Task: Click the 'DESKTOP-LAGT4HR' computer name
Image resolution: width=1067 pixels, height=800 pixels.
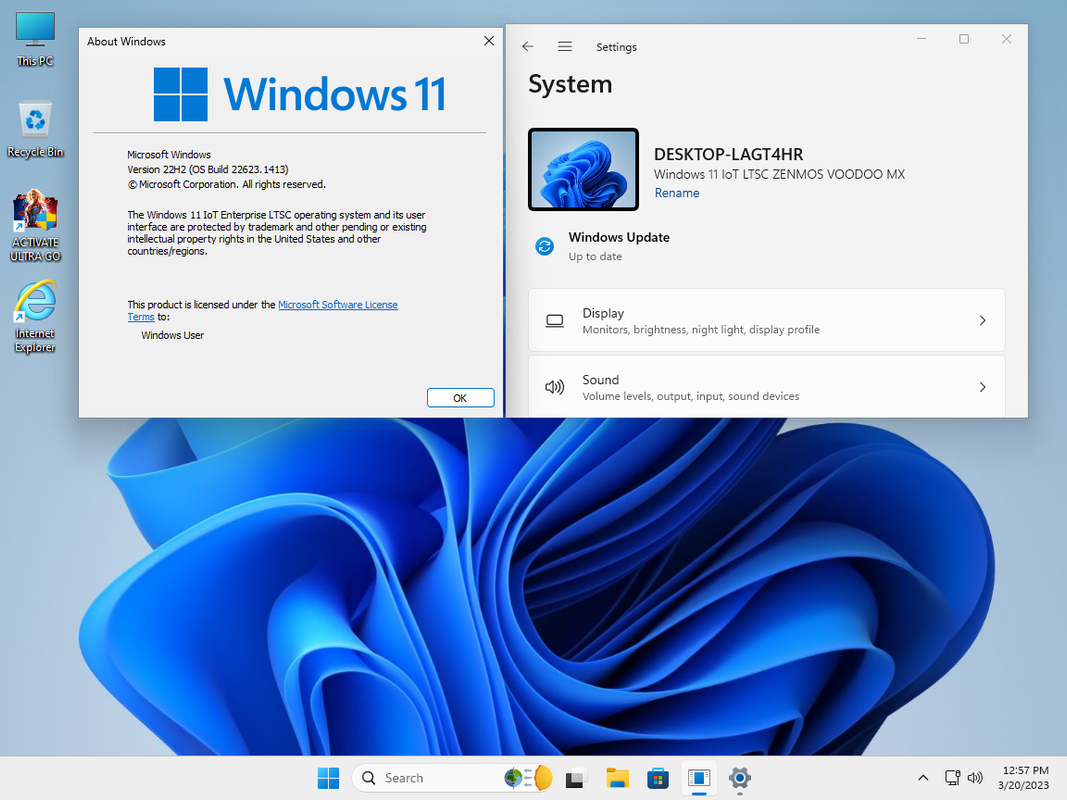Action: 728,154
